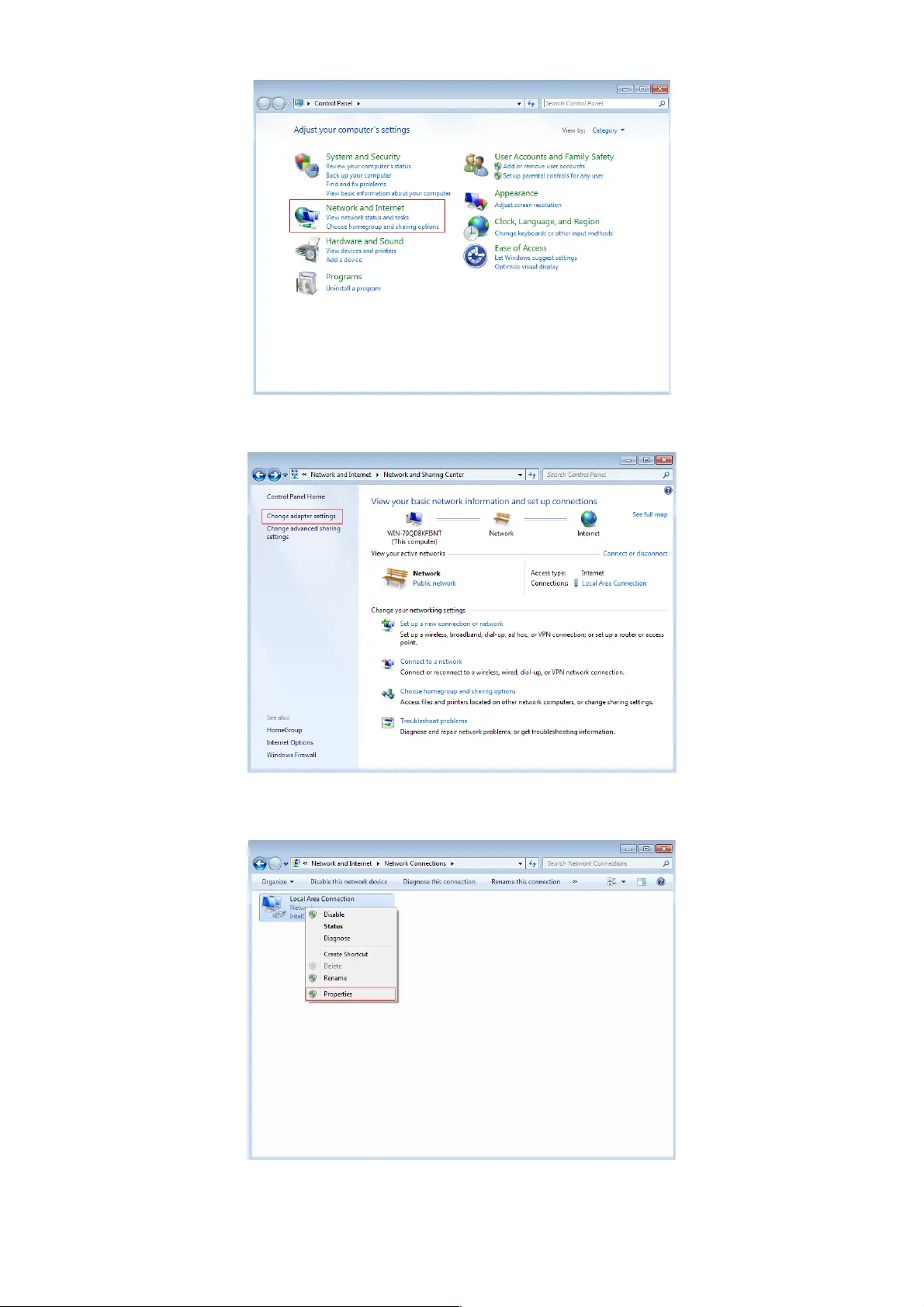Click the Programs category icon

(x=307, y=283)
